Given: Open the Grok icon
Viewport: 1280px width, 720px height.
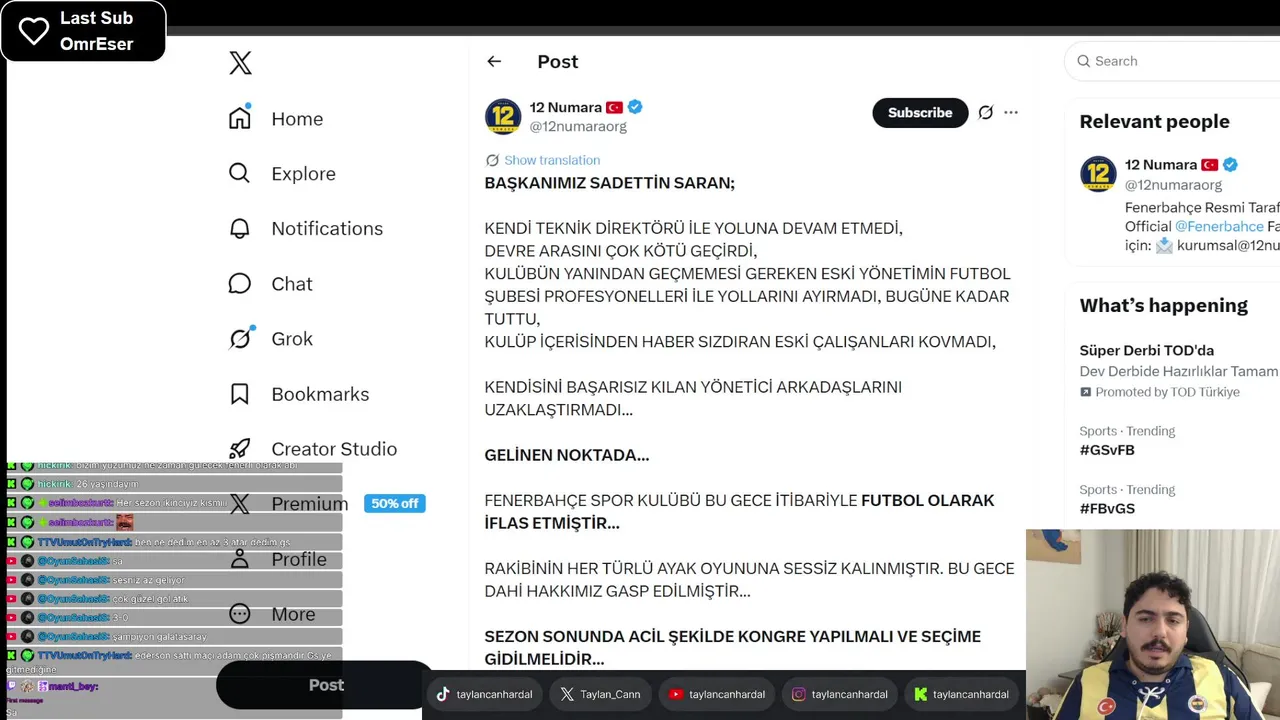Looking at the screenshot, I should tap(240, 339).
